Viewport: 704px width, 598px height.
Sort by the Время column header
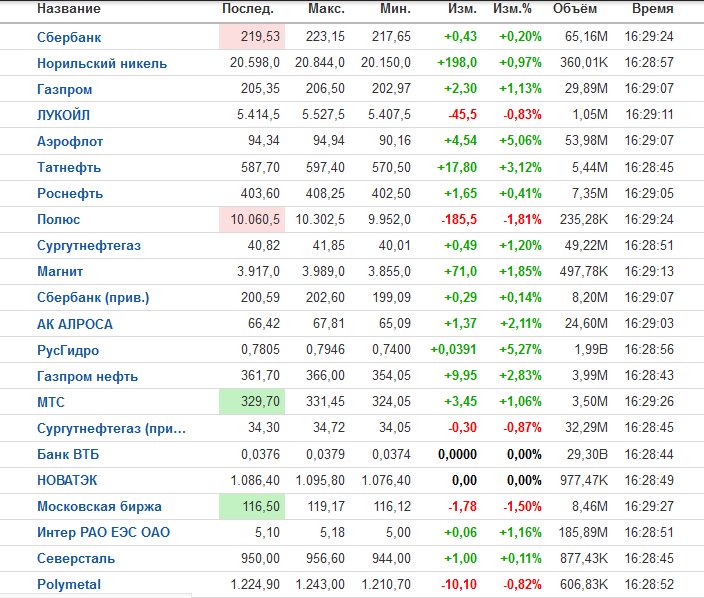(653, 9)
